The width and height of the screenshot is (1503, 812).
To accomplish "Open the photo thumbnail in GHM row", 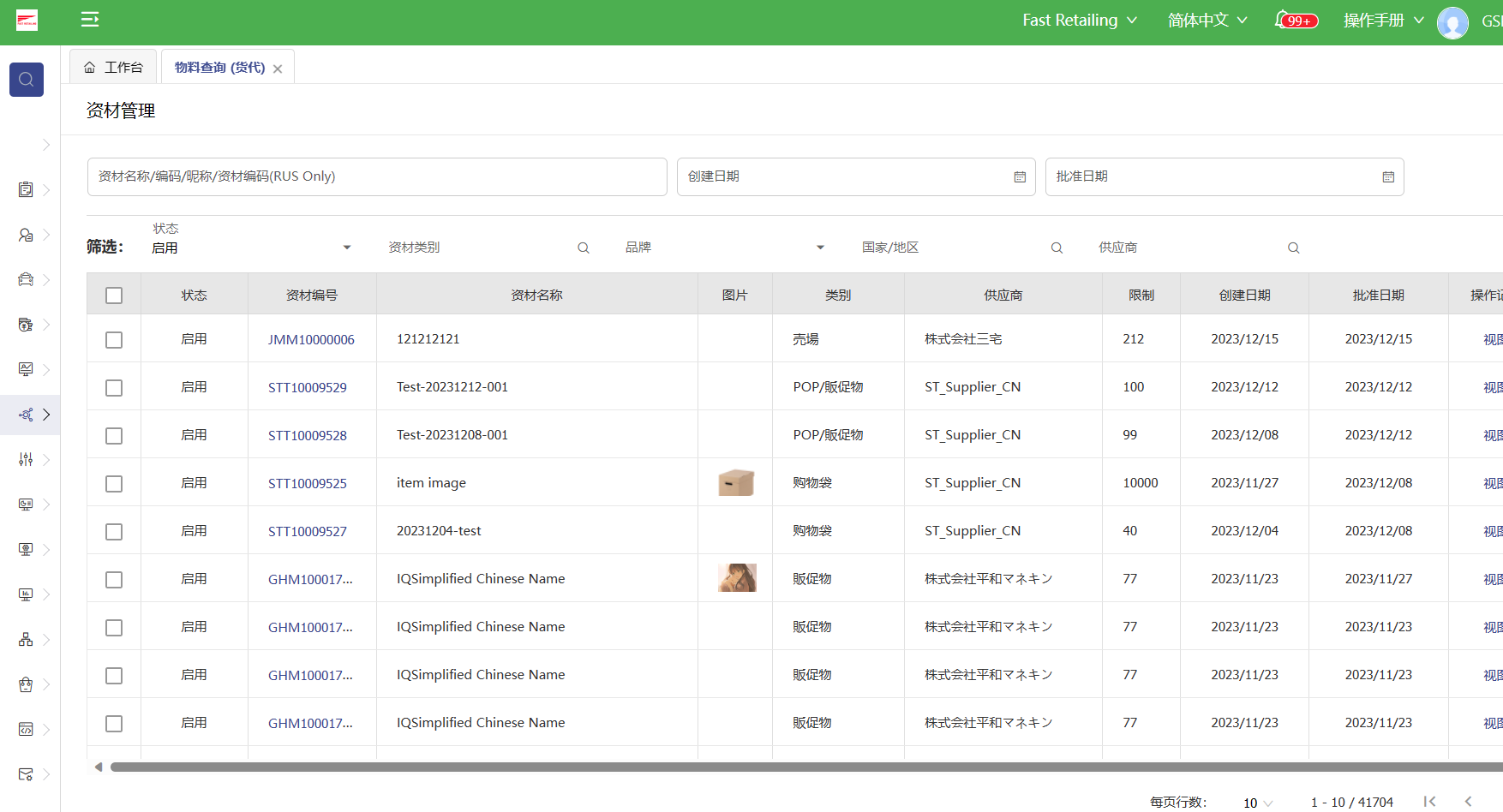I will point(737,578).
